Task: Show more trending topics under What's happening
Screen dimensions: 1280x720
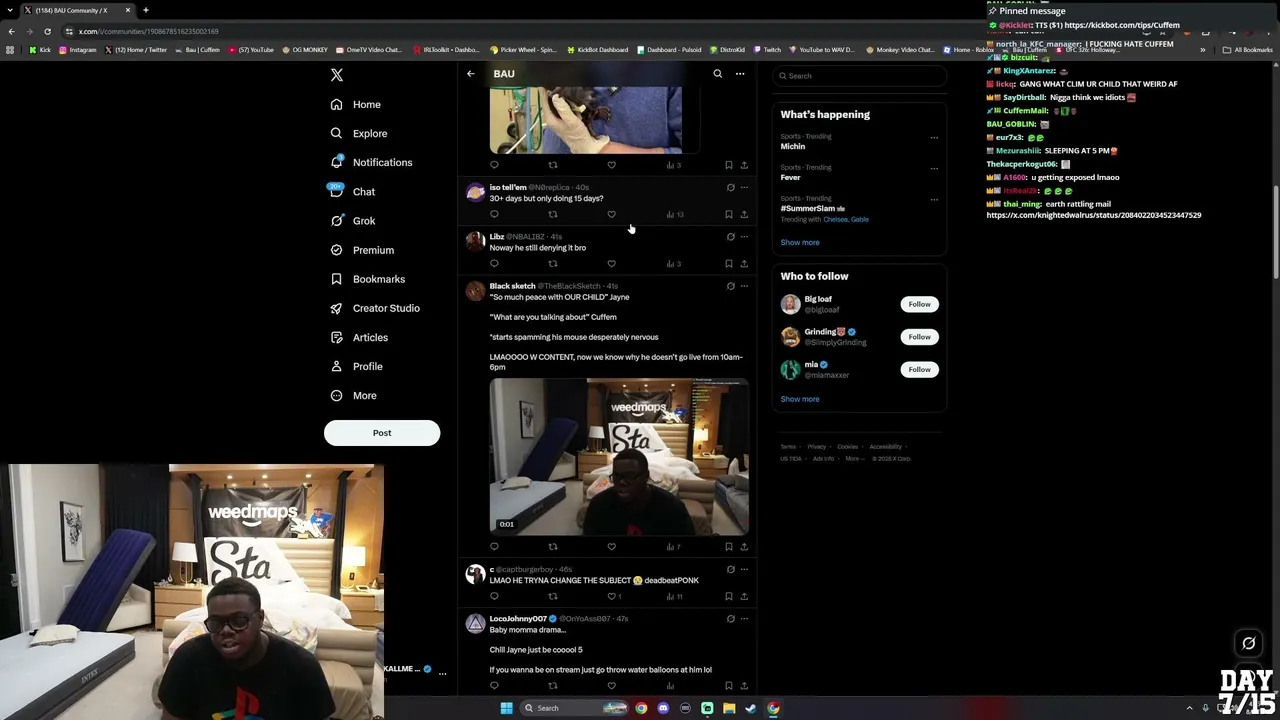Action: (x=800, y=242)
